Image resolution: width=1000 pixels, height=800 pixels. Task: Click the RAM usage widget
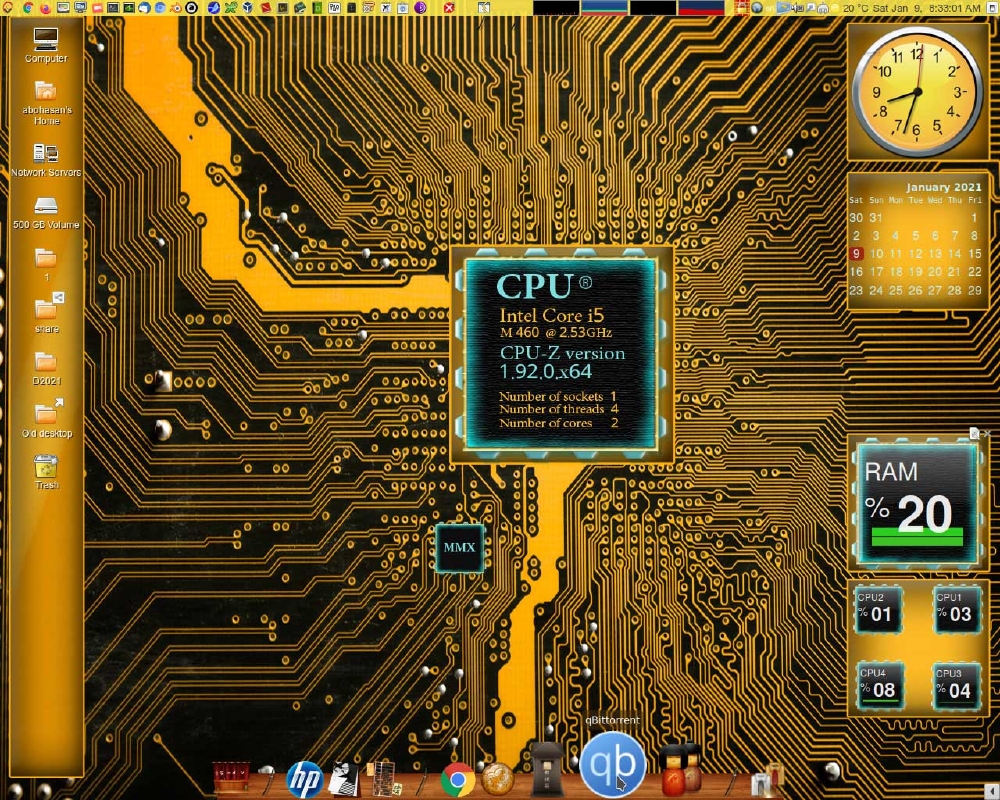point(916,503)
